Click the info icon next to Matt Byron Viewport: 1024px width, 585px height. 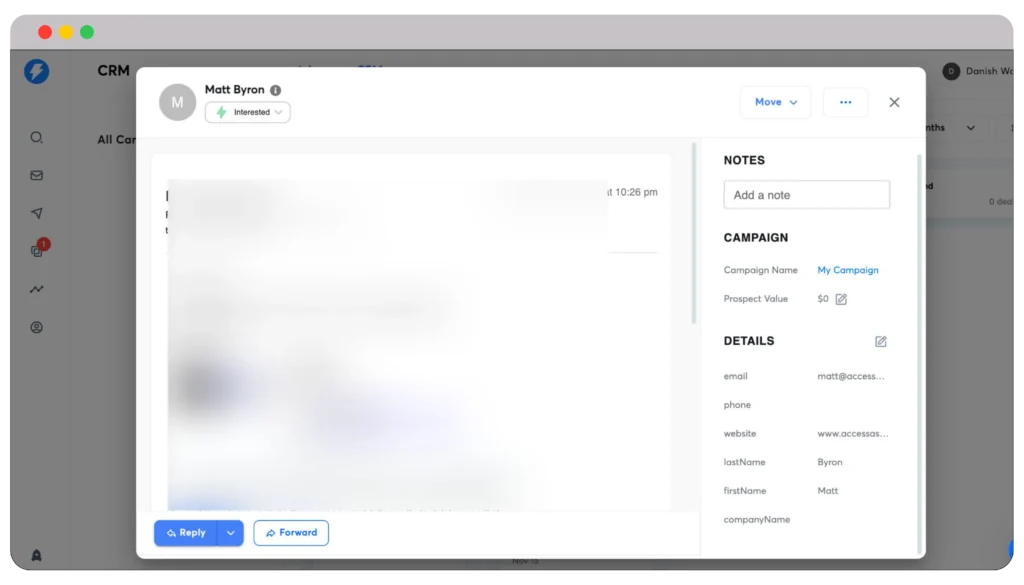(274, 89)
